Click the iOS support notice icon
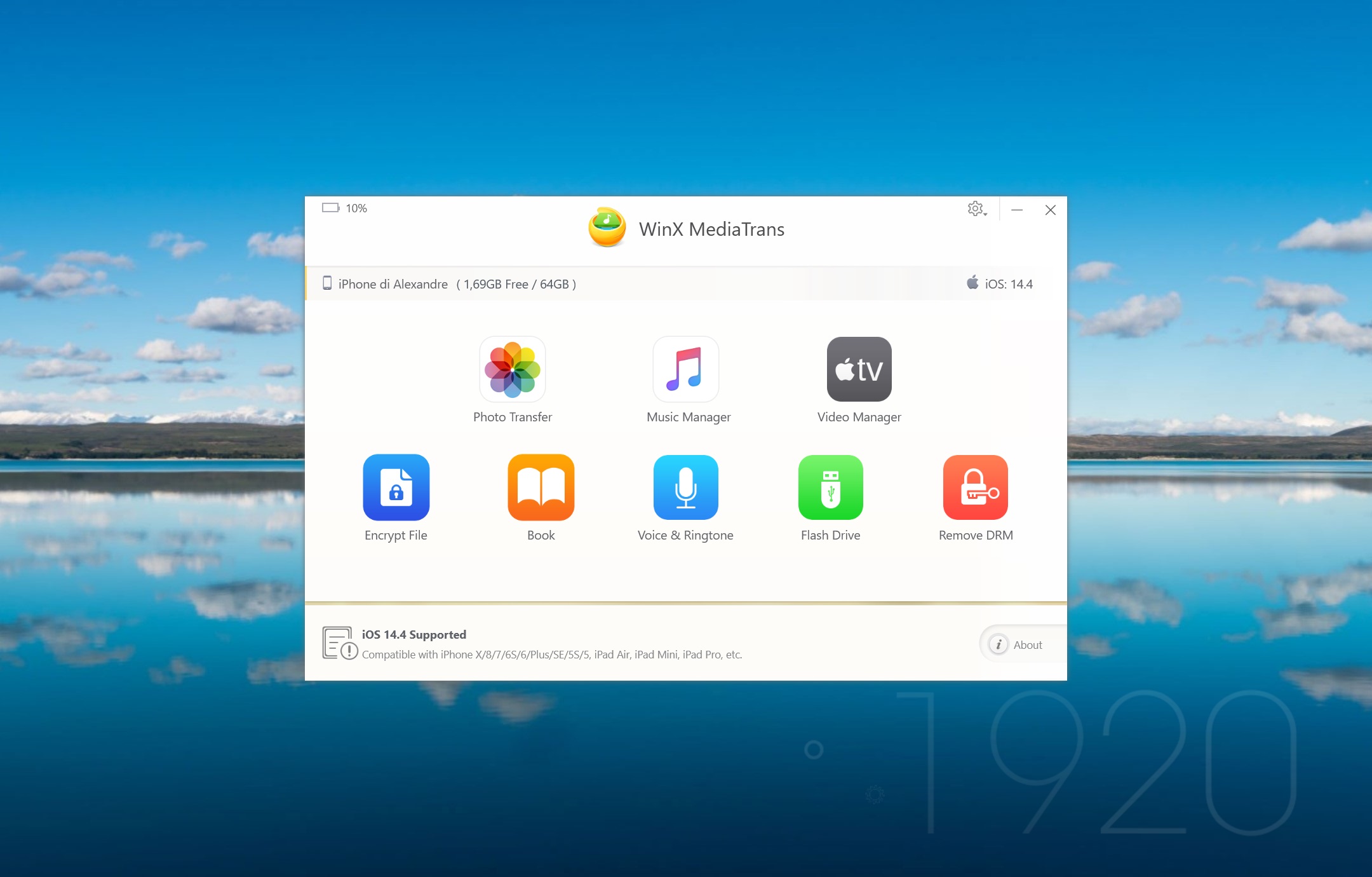The image size is (1372, 877). 340,643
